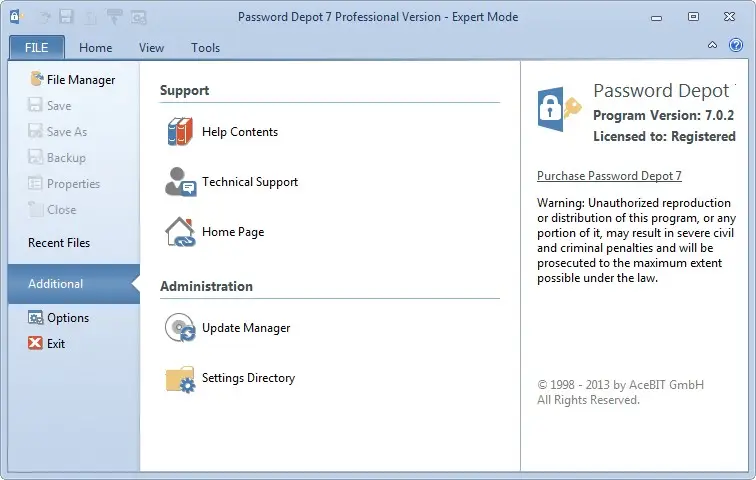Minimize the Password Depot window
The height and width of the screenshot is (480, 756).
[656, 18]
